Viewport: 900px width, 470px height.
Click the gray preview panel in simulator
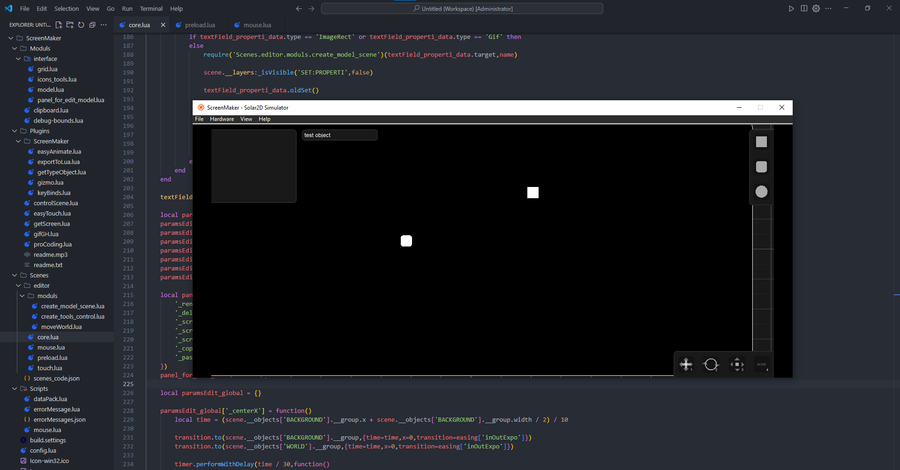point(254,166)
